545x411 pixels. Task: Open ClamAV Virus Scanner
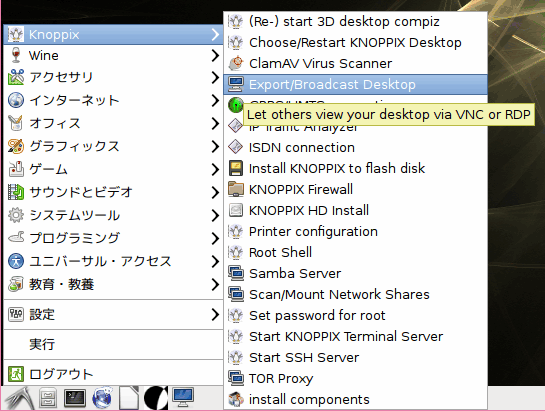click(355, 63)
